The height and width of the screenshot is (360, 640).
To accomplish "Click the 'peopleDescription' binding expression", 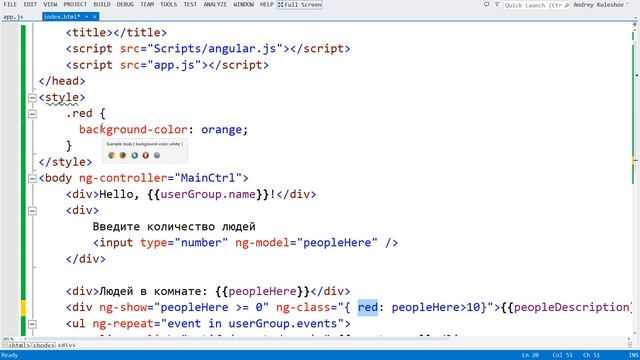I will (571, 307).
